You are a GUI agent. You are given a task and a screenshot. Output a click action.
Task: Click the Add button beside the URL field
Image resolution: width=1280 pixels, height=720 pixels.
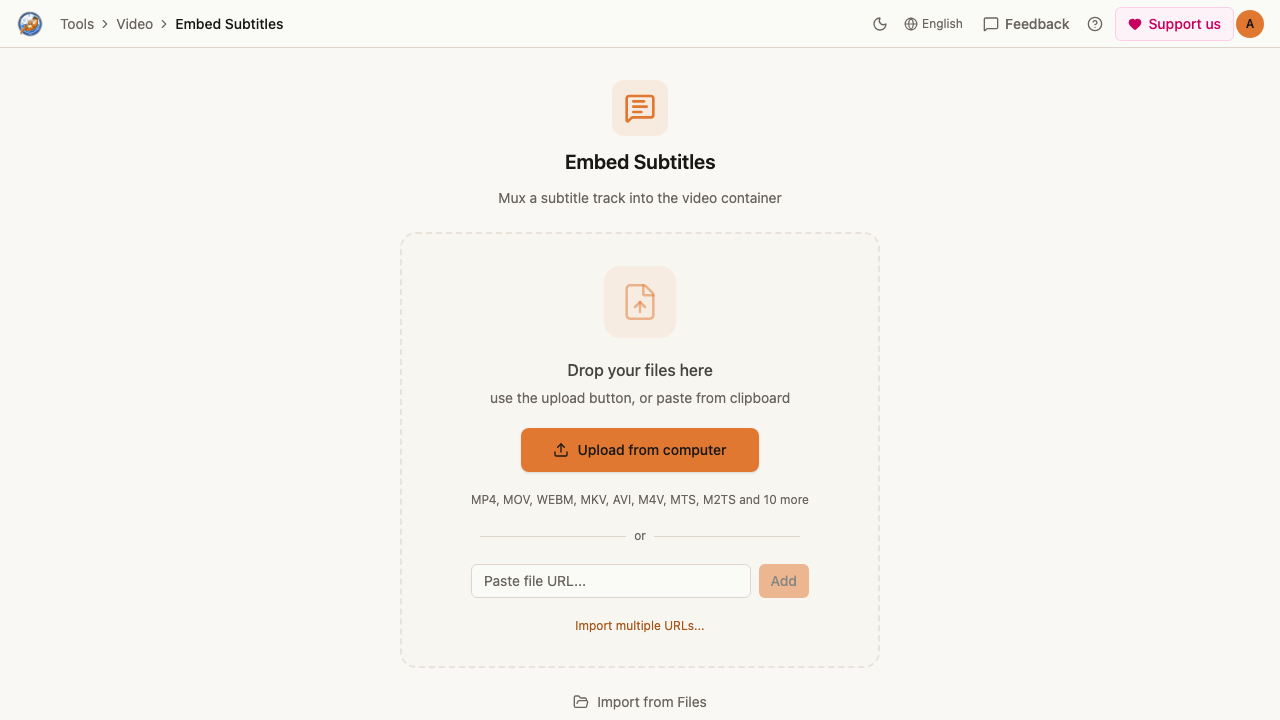(x=784, y=581)
